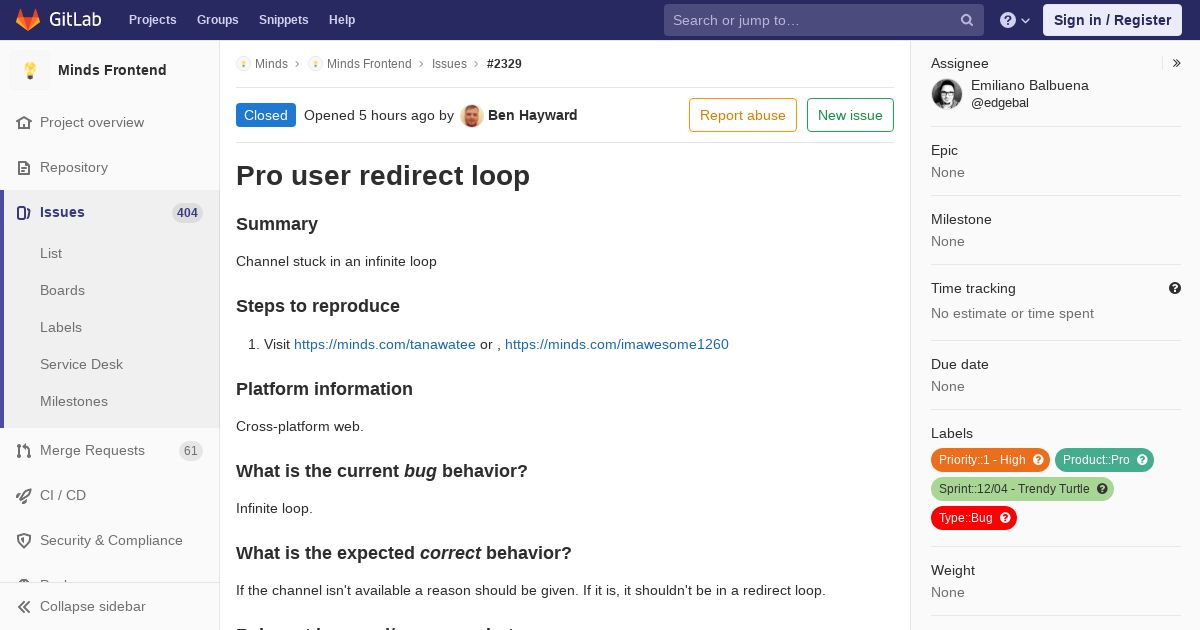Open the Snippets menu item
Screen dimensions: 1200x630
click(284, 20)
